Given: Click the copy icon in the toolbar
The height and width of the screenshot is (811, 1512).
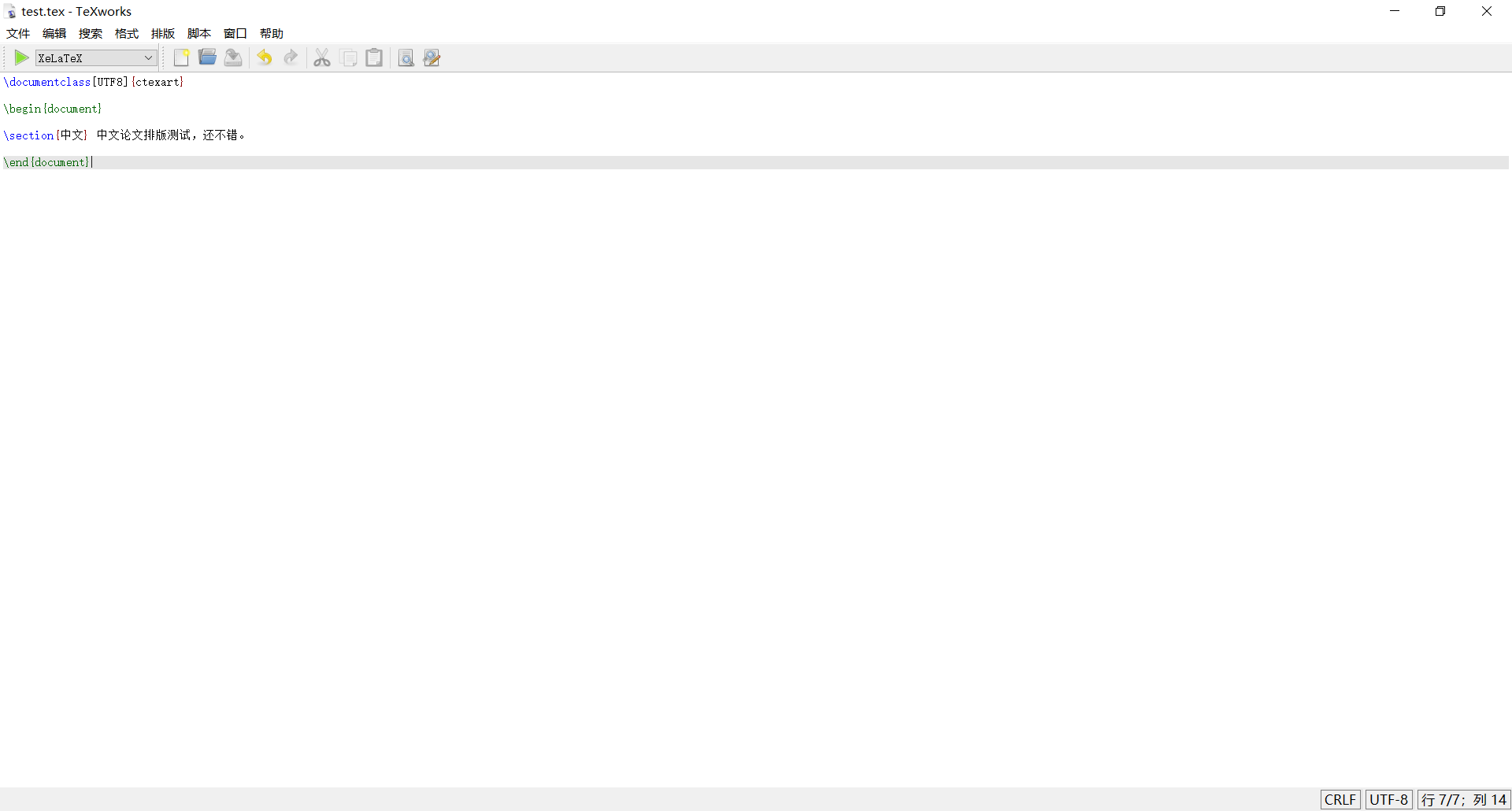Looking at the screenshot, I should [x=348, y=57].
